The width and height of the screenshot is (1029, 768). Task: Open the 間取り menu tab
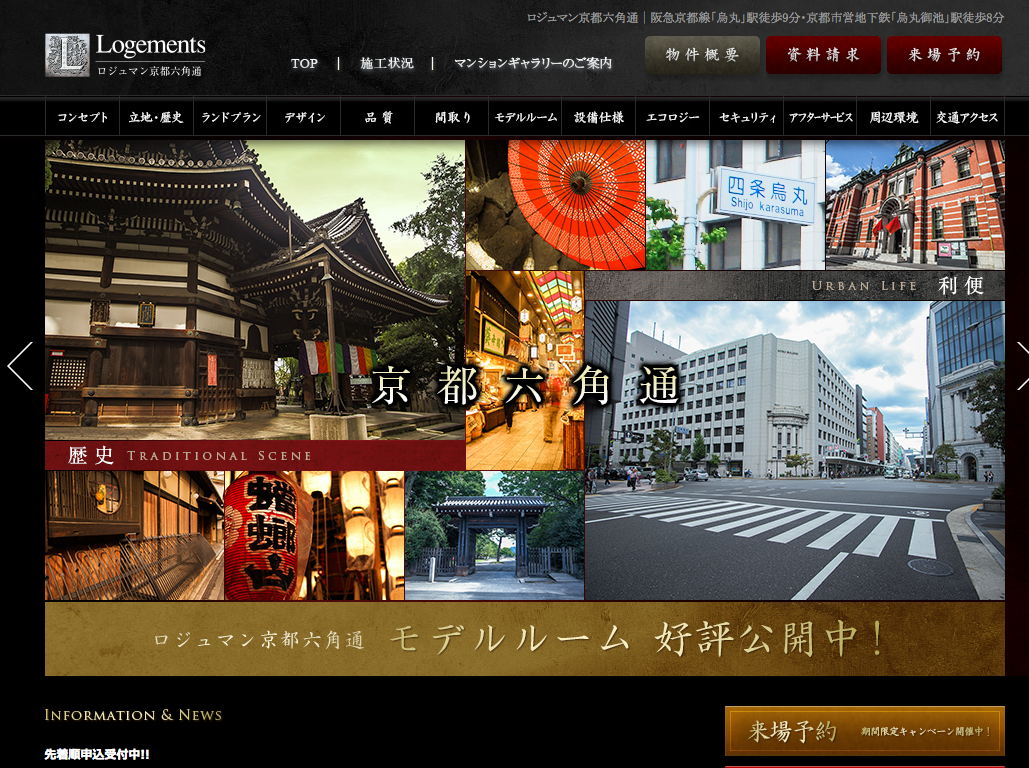tap(453, 117)
